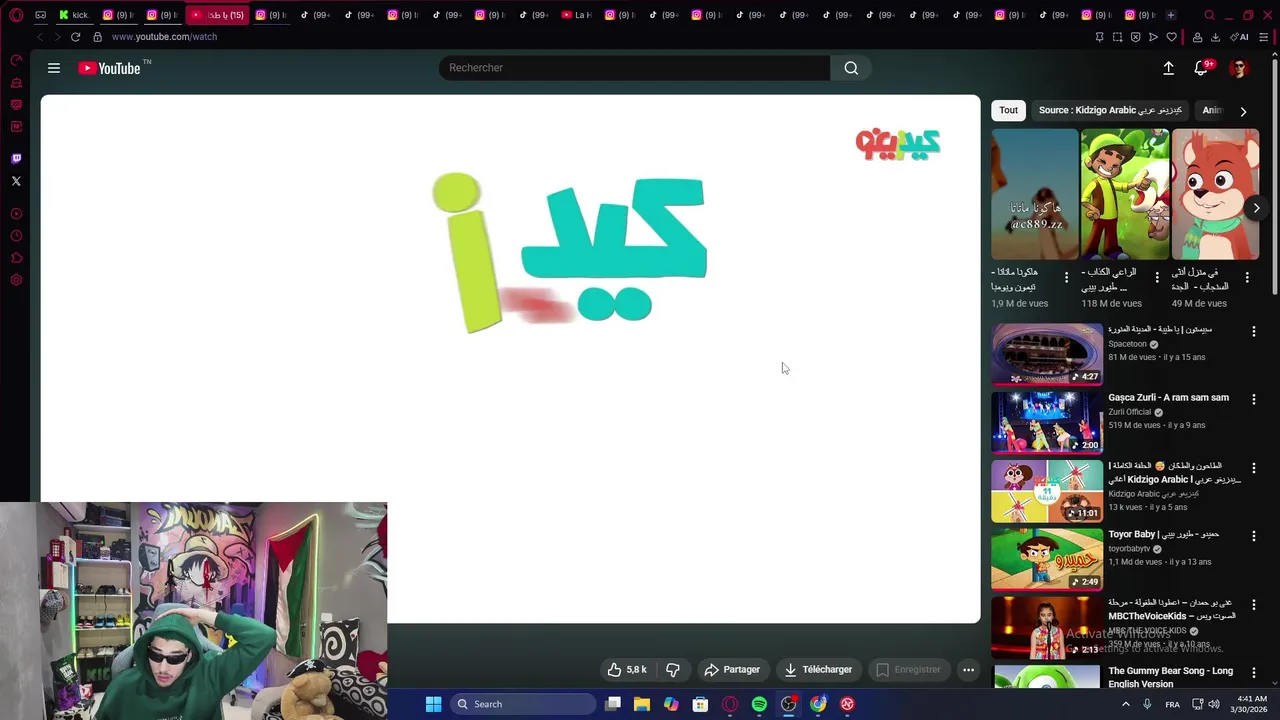Click the tab search magnifier icon
Image resolution: width=1280 pixels, height=720 pixels.
[x=1209, y=15]
